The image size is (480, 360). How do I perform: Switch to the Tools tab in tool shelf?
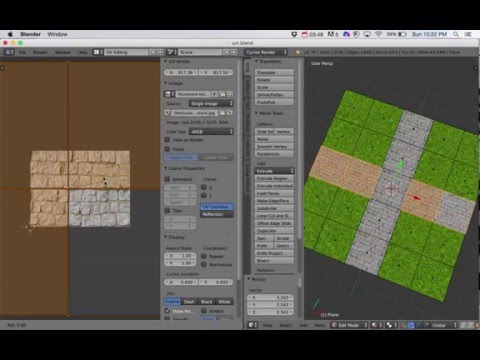tap(247, 67)
